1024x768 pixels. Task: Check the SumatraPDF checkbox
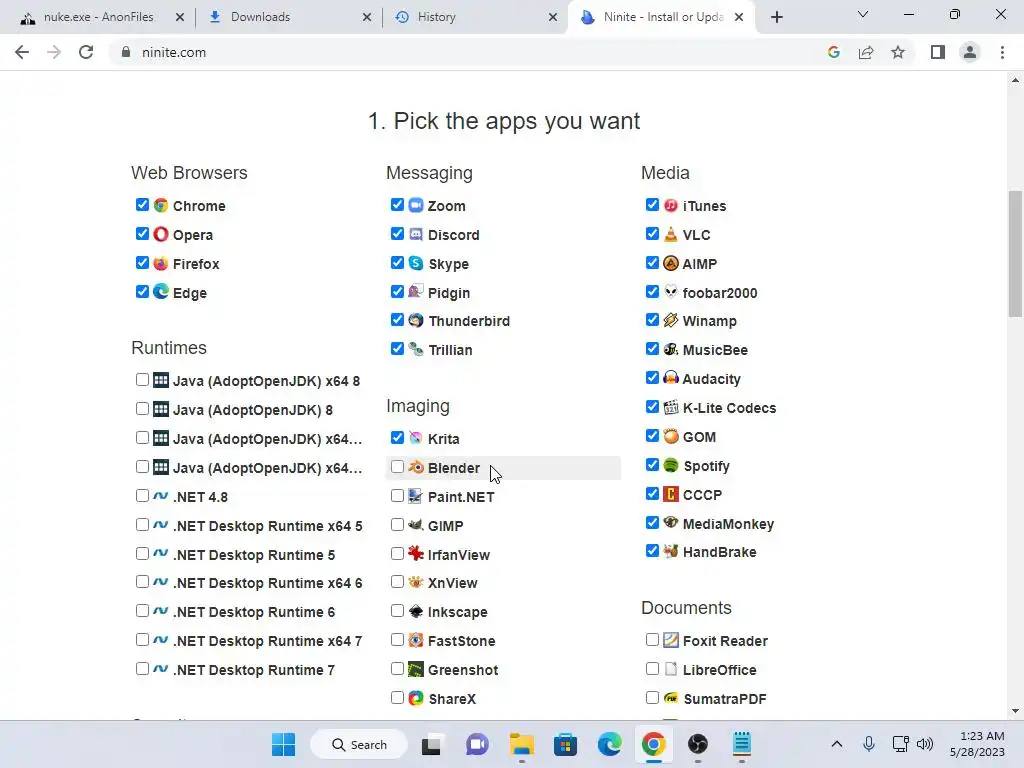point(652,697)
